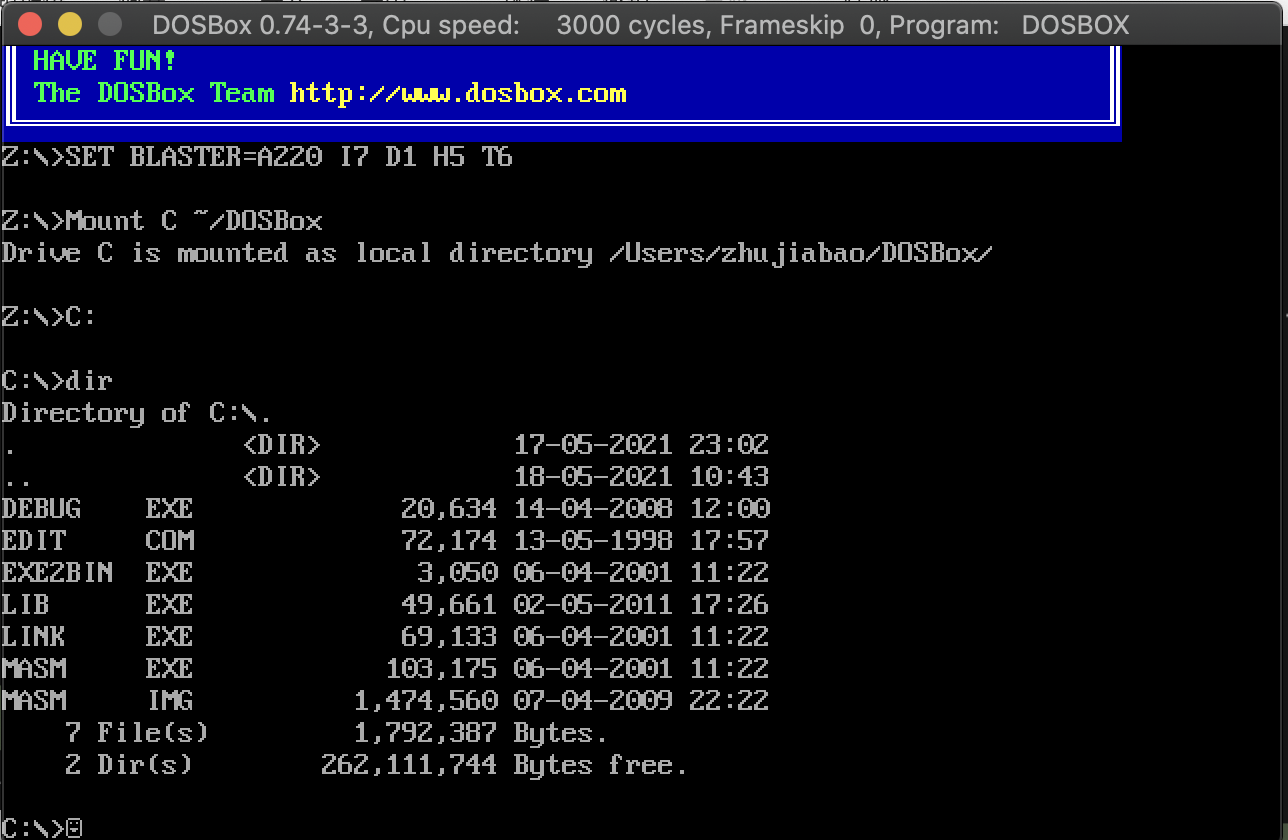Click the '7 File(s)' summary text

pos(137,733)
